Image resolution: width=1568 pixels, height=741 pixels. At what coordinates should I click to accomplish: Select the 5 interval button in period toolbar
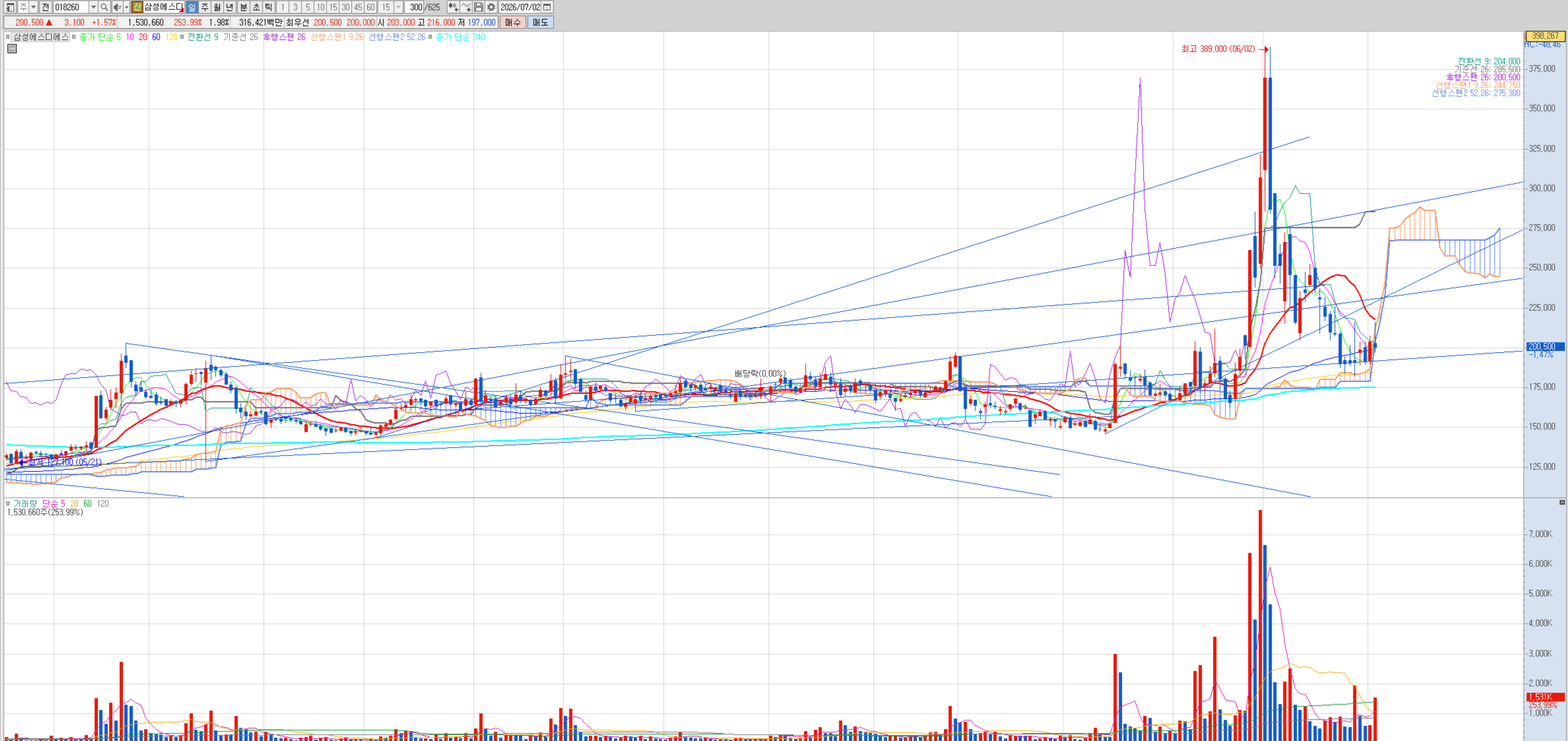308,7
